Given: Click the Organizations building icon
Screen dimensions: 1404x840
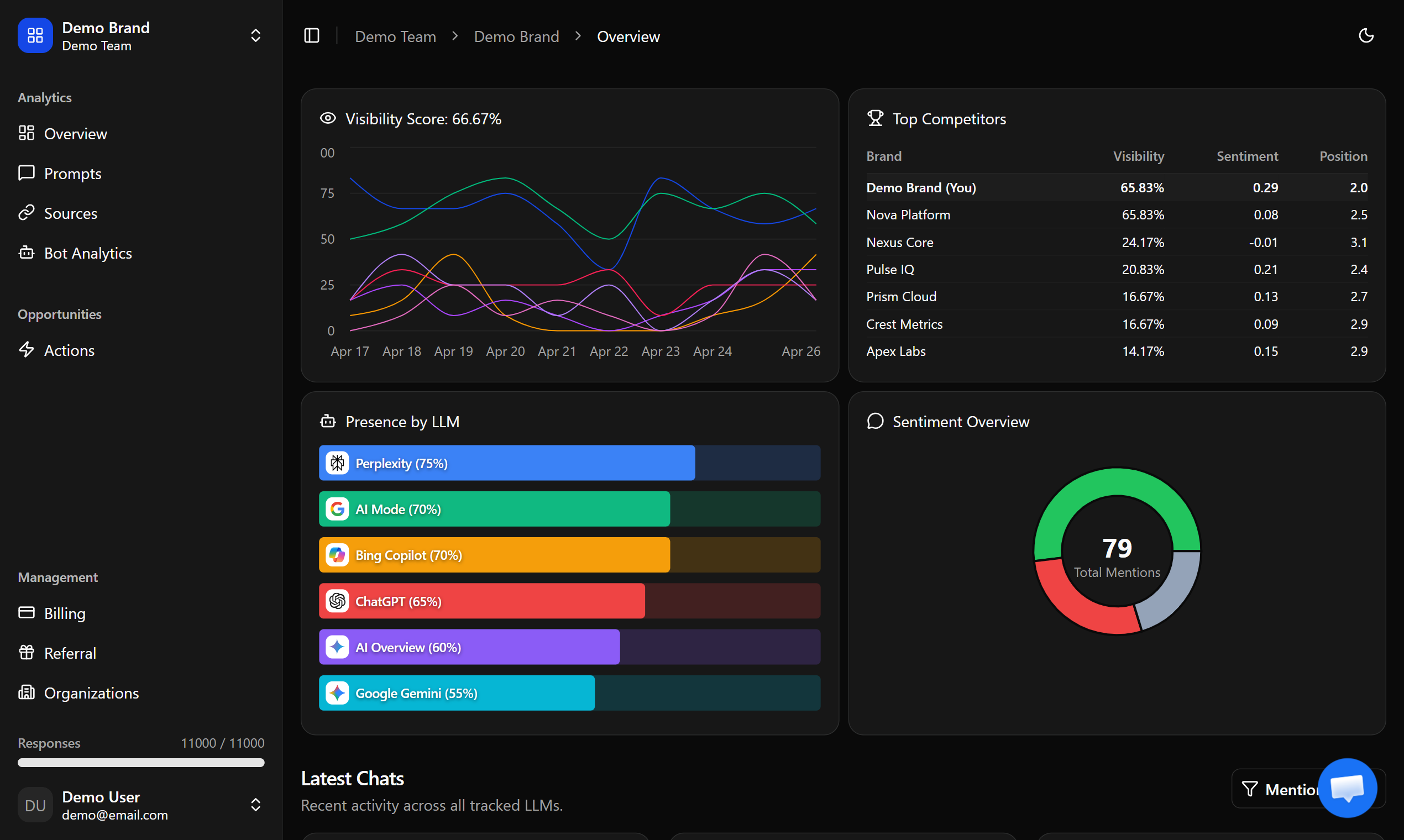Looking at the screenshot, I should [27, 692].
